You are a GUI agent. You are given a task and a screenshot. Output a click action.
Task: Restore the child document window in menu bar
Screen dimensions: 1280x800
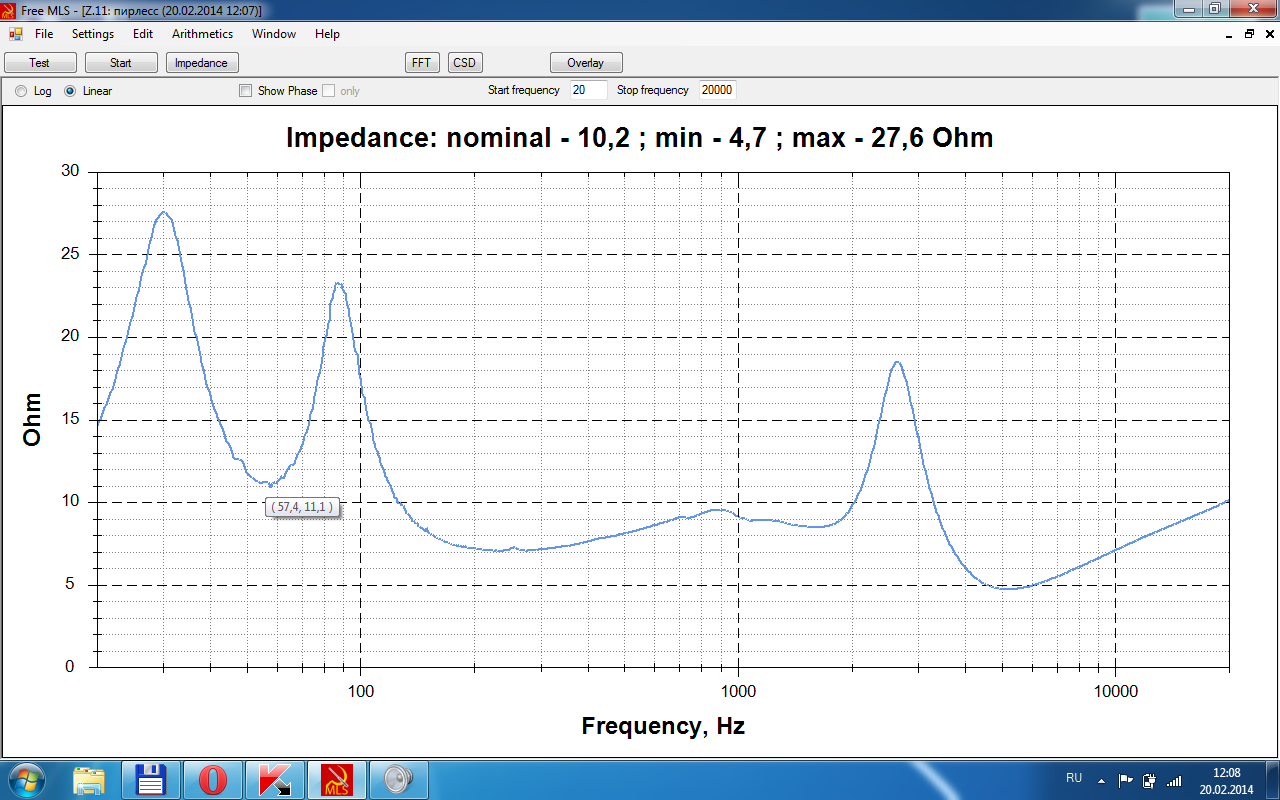click(1249, 34)
